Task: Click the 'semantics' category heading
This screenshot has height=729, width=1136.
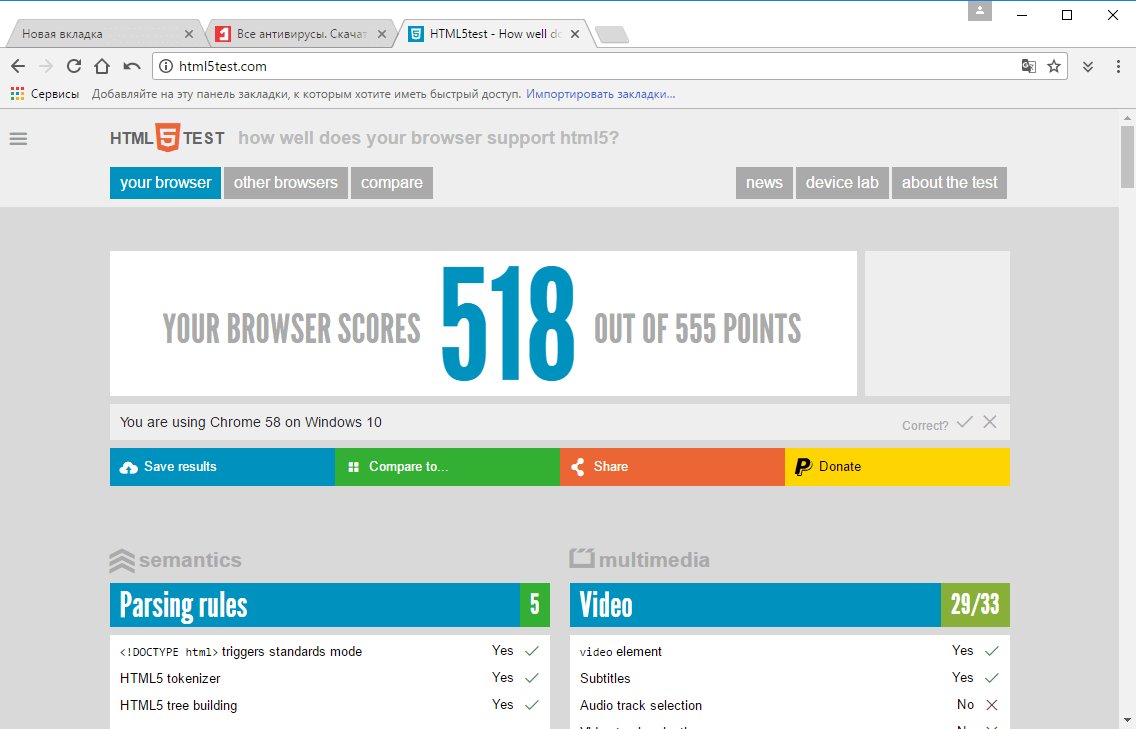Action: (x=176, y=560)
